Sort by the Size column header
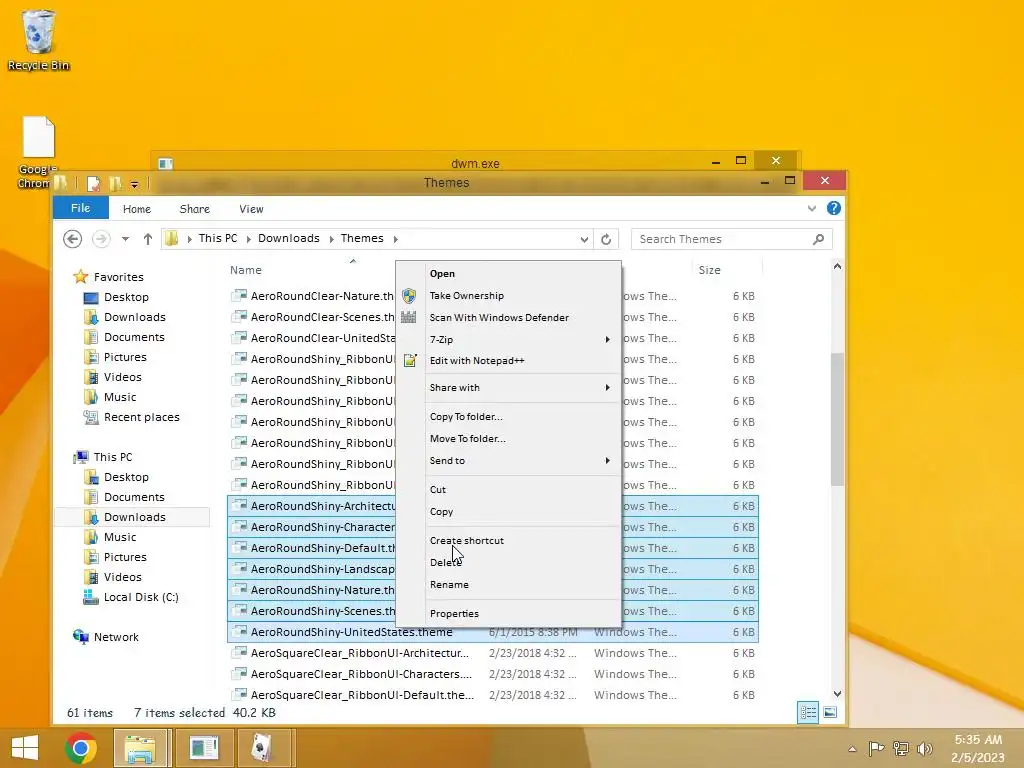The image size is (1024, 768). click(x=710, y=270)
